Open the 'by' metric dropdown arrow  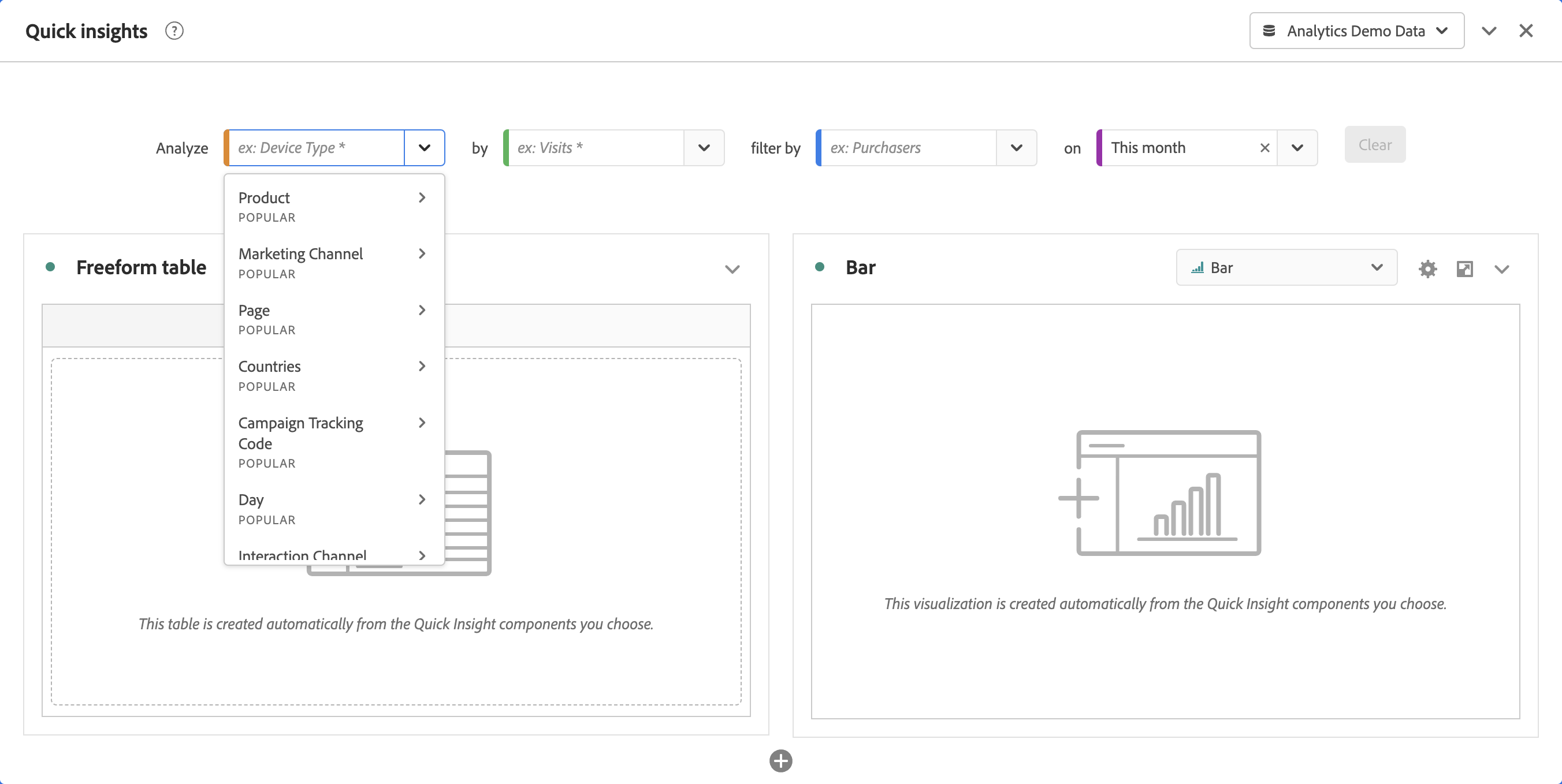click(x=704, y=148)
